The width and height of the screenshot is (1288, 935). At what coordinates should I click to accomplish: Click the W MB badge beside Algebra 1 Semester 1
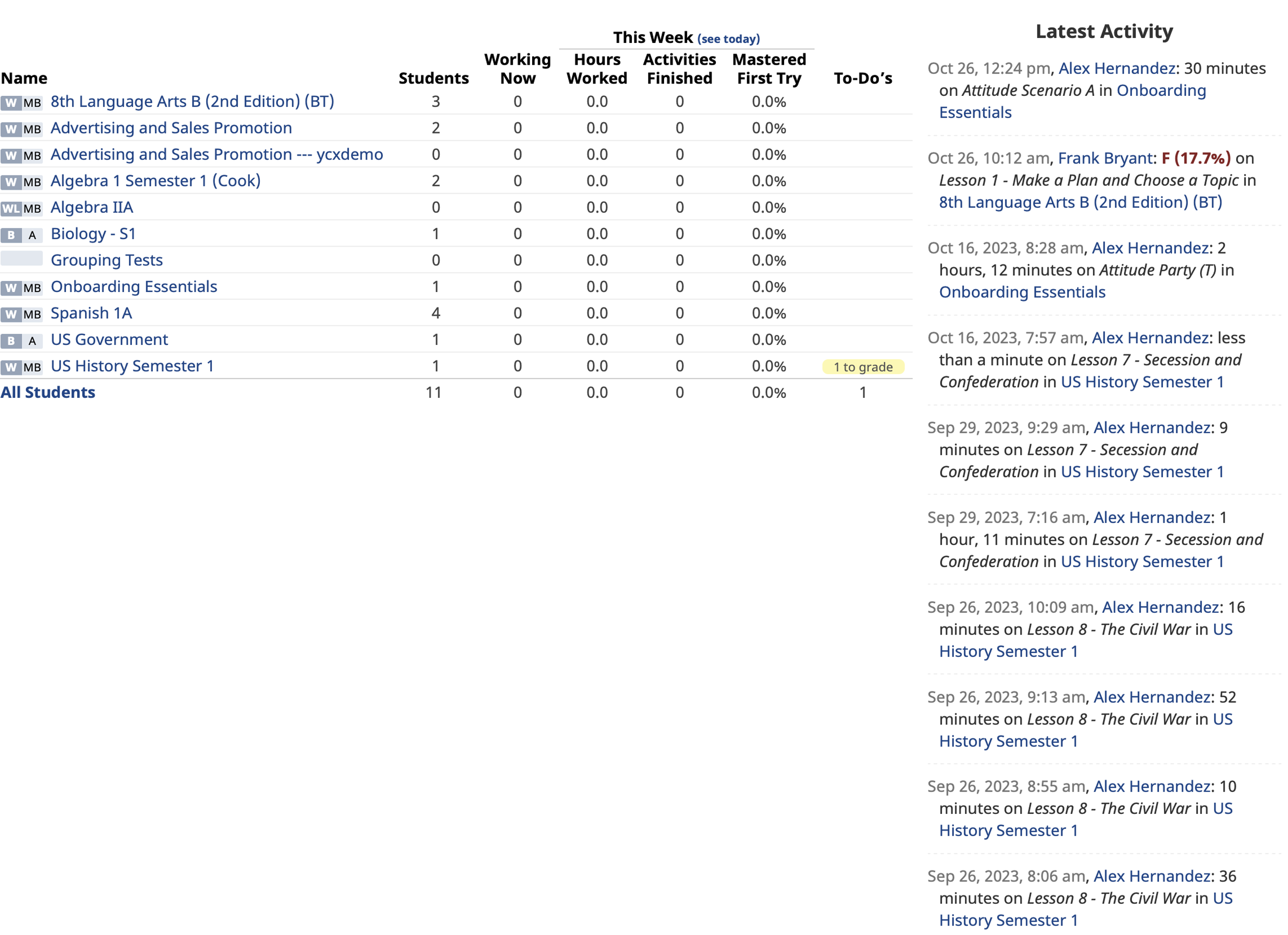22,182
